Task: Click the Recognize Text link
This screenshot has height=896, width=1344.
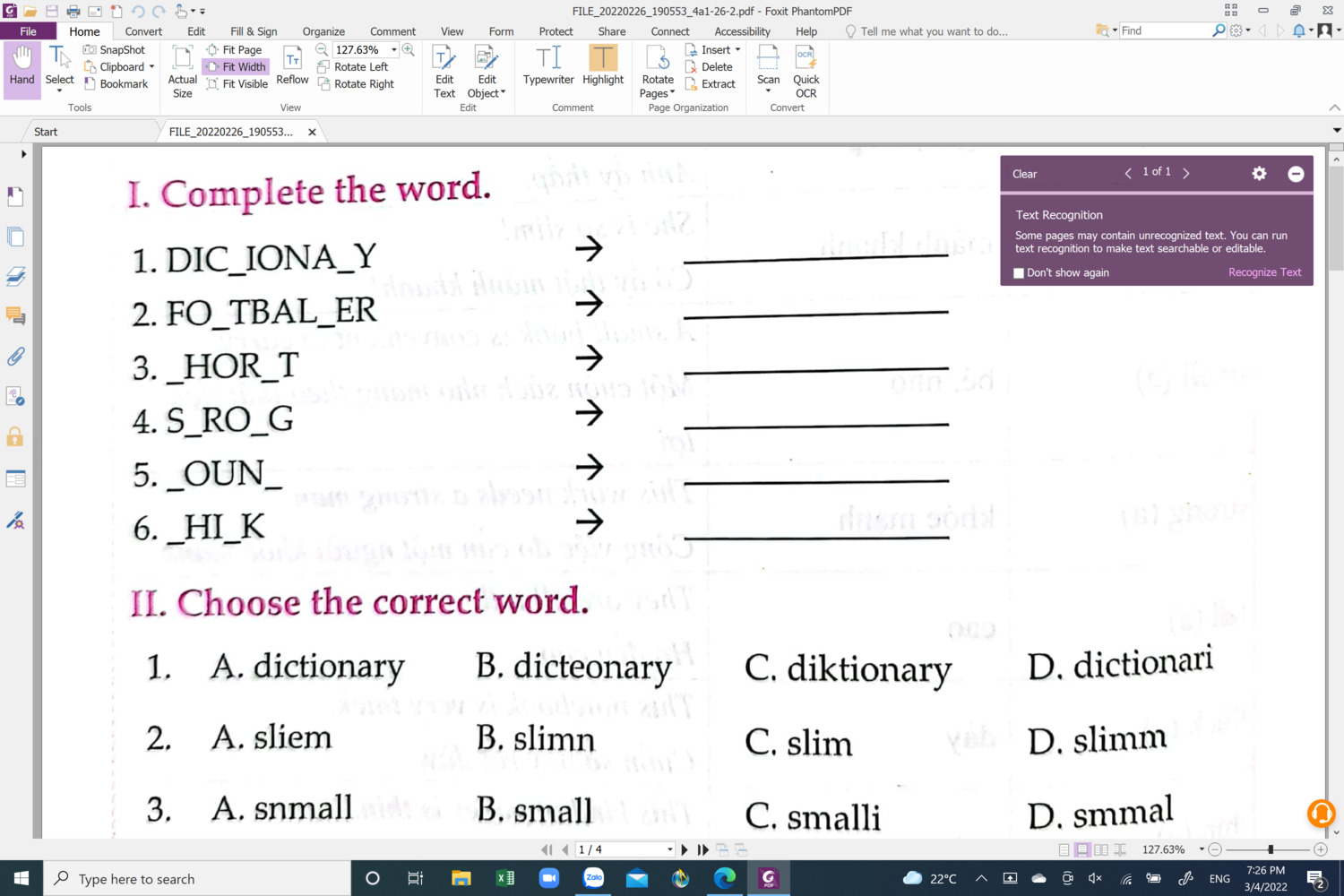Action: click(1264, 272)
